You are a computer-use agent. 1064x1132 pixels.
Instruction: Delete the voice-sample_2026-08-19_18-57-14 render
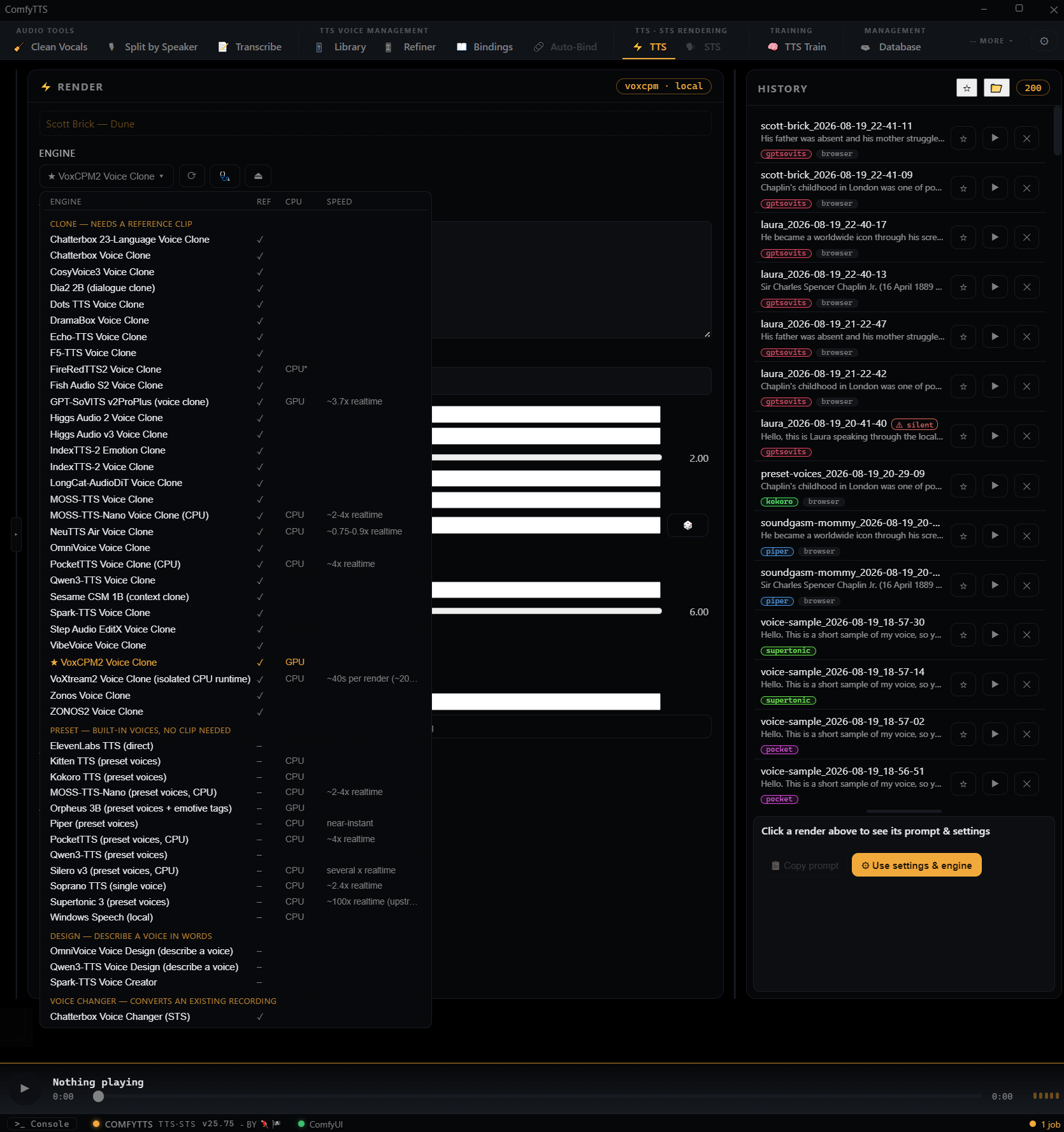(x=1026, y=685)
